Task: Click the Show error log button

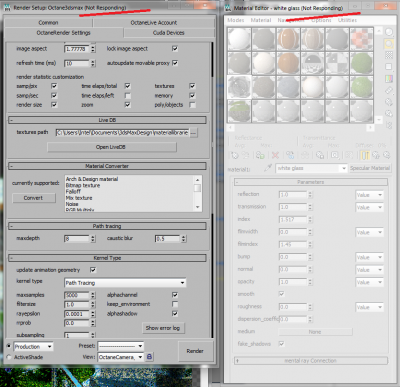Action: (163, 328)
